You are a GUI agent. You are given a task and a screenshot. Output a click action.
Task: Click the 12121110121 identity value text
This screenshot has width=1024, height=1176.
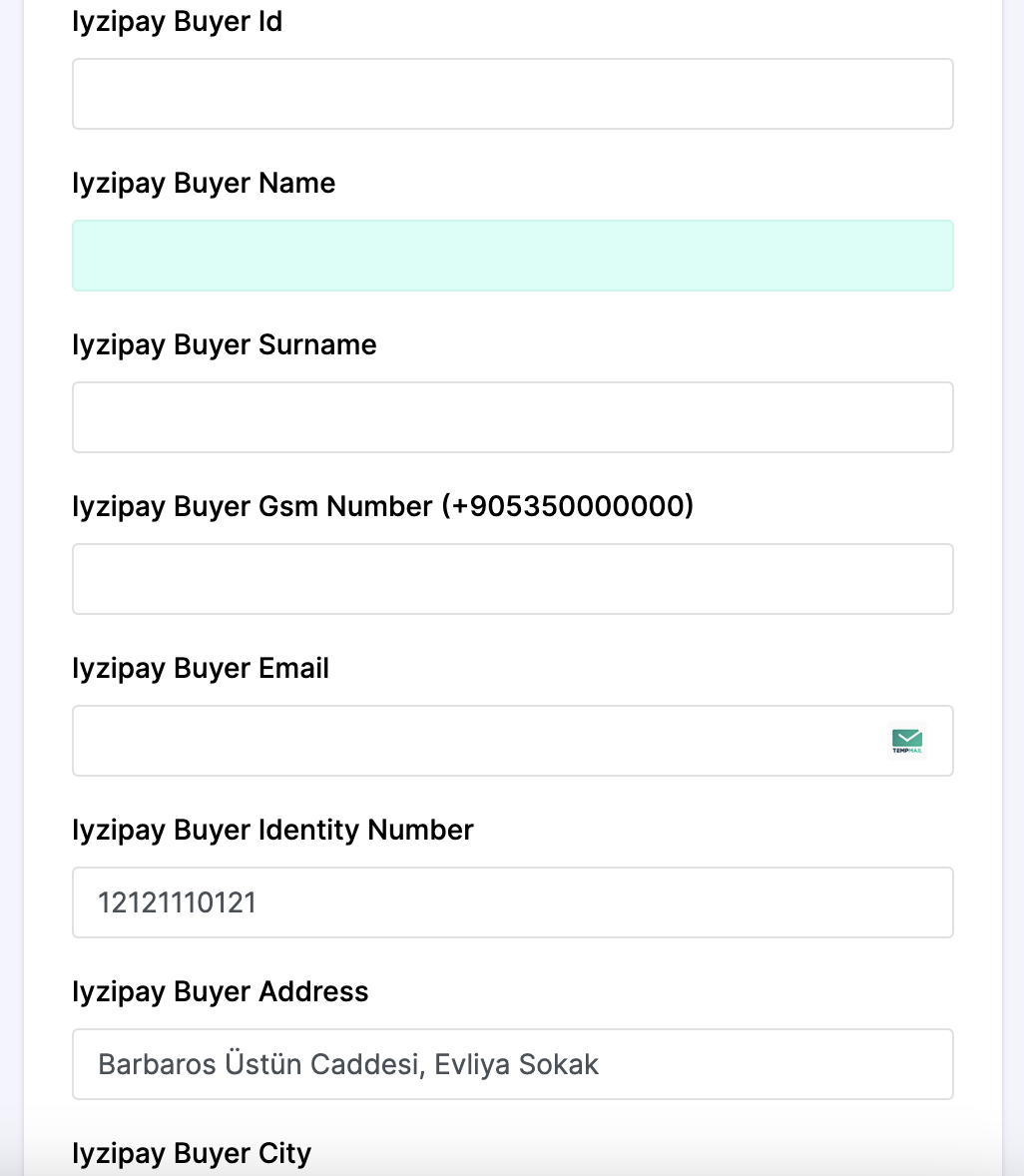click(177, 902)
